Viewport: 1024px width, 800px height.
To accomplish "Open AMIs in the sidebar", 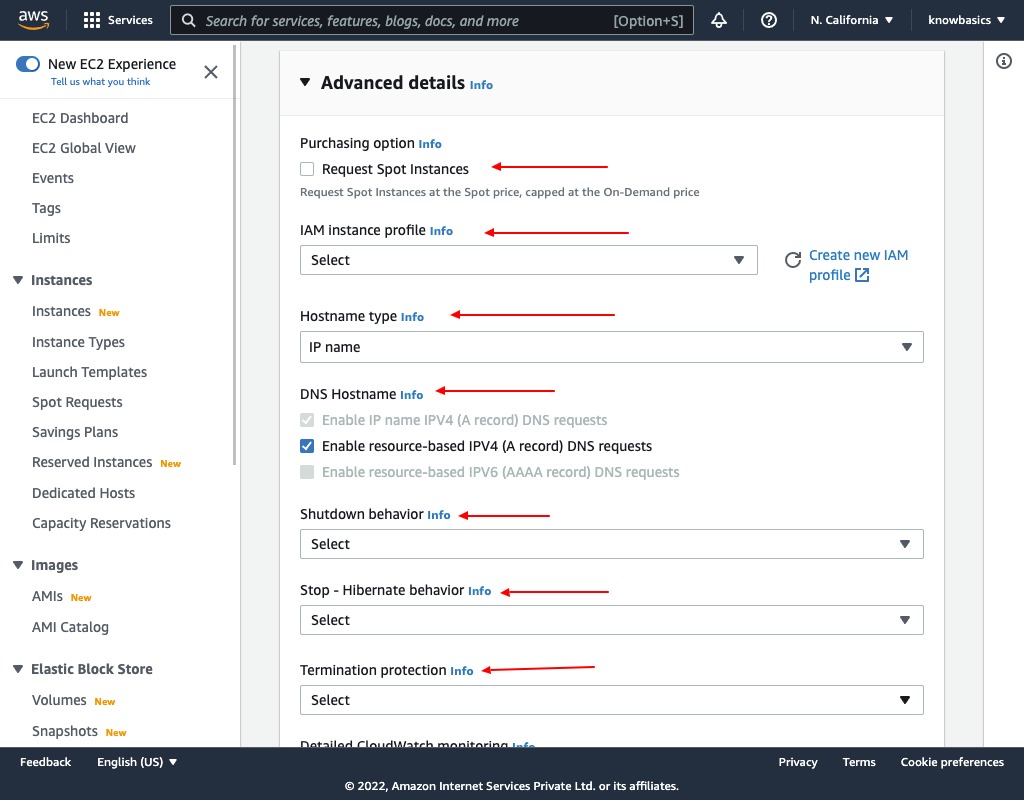I will (47, 596).
